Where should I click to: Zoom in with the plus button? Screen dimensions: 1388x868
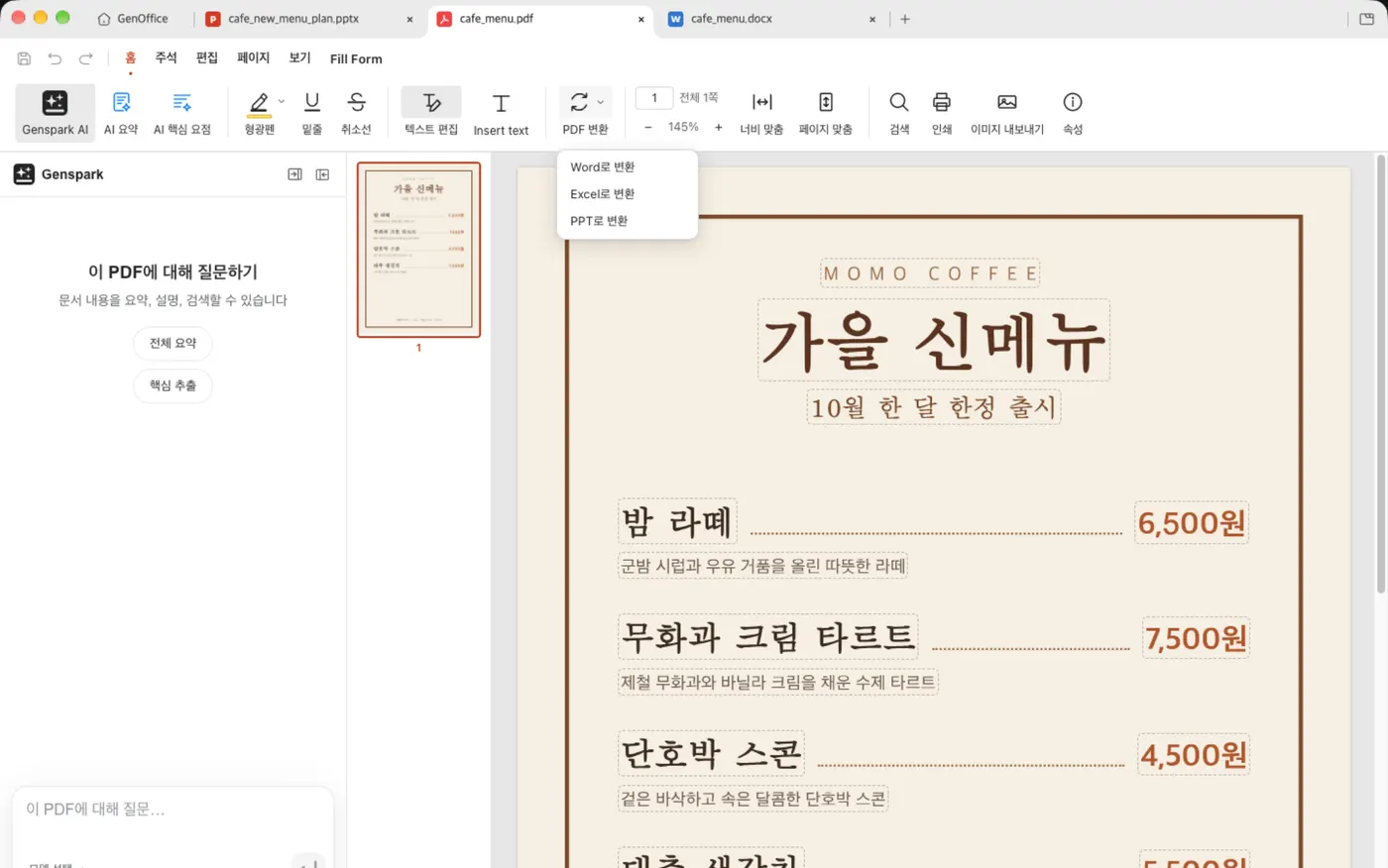(x=719, y=128)
